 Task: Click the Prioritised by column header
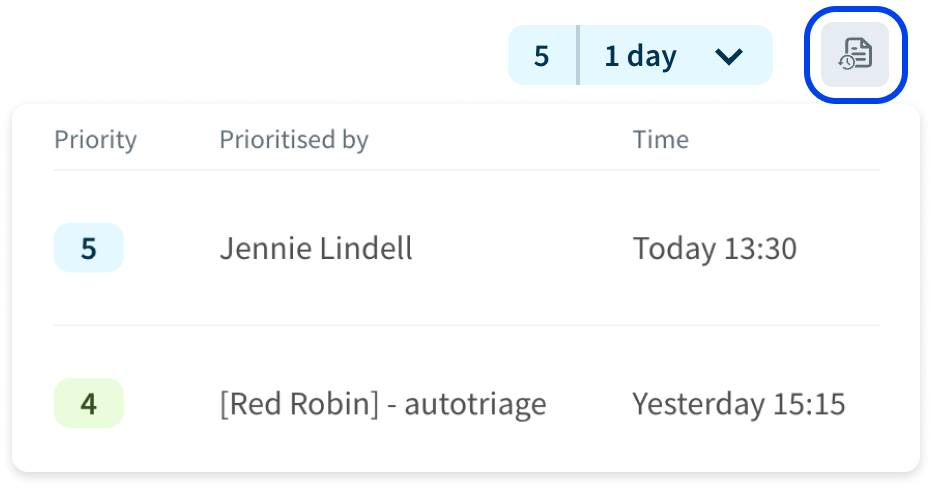tap(294, 140)
